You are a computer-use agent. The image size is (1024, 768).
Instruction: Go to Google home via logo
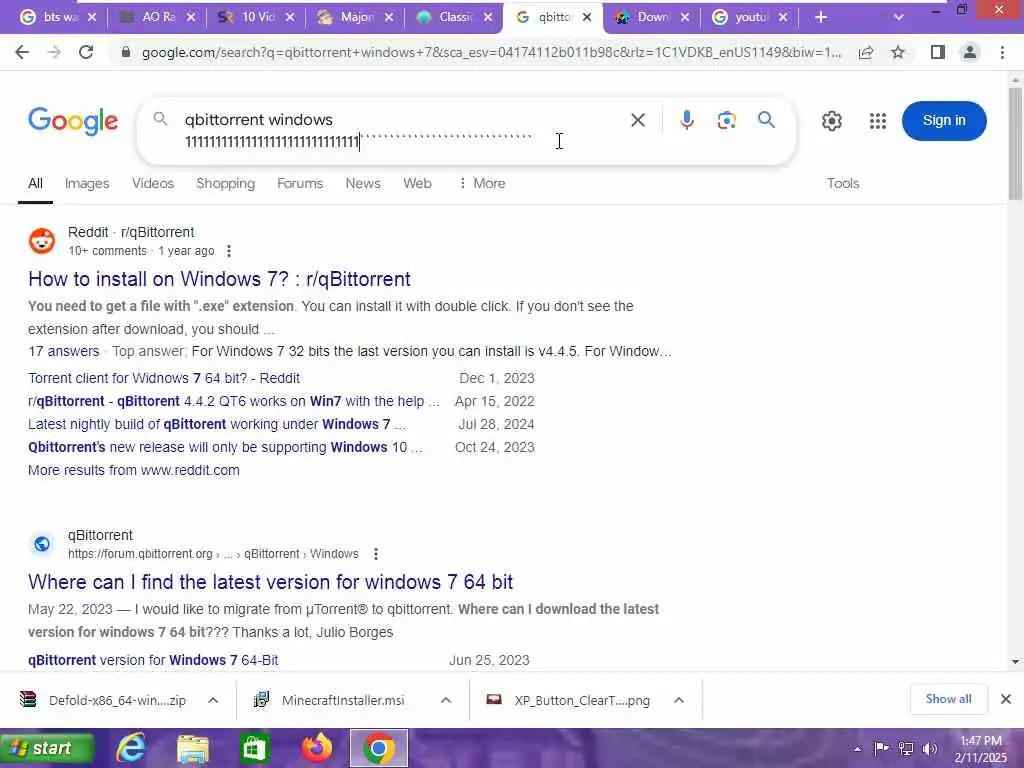73,121
